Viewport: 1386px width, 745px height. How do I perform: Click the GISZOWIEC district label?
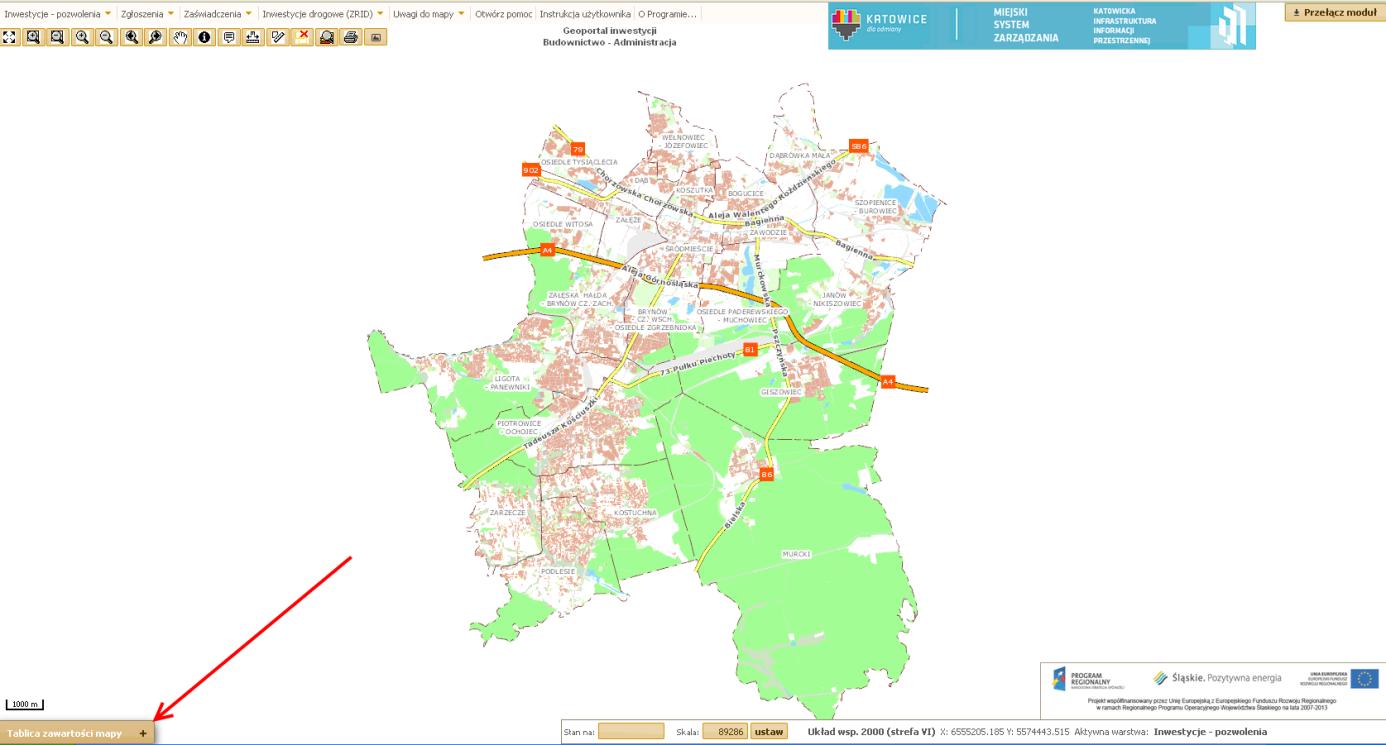[x=781, y=392]
